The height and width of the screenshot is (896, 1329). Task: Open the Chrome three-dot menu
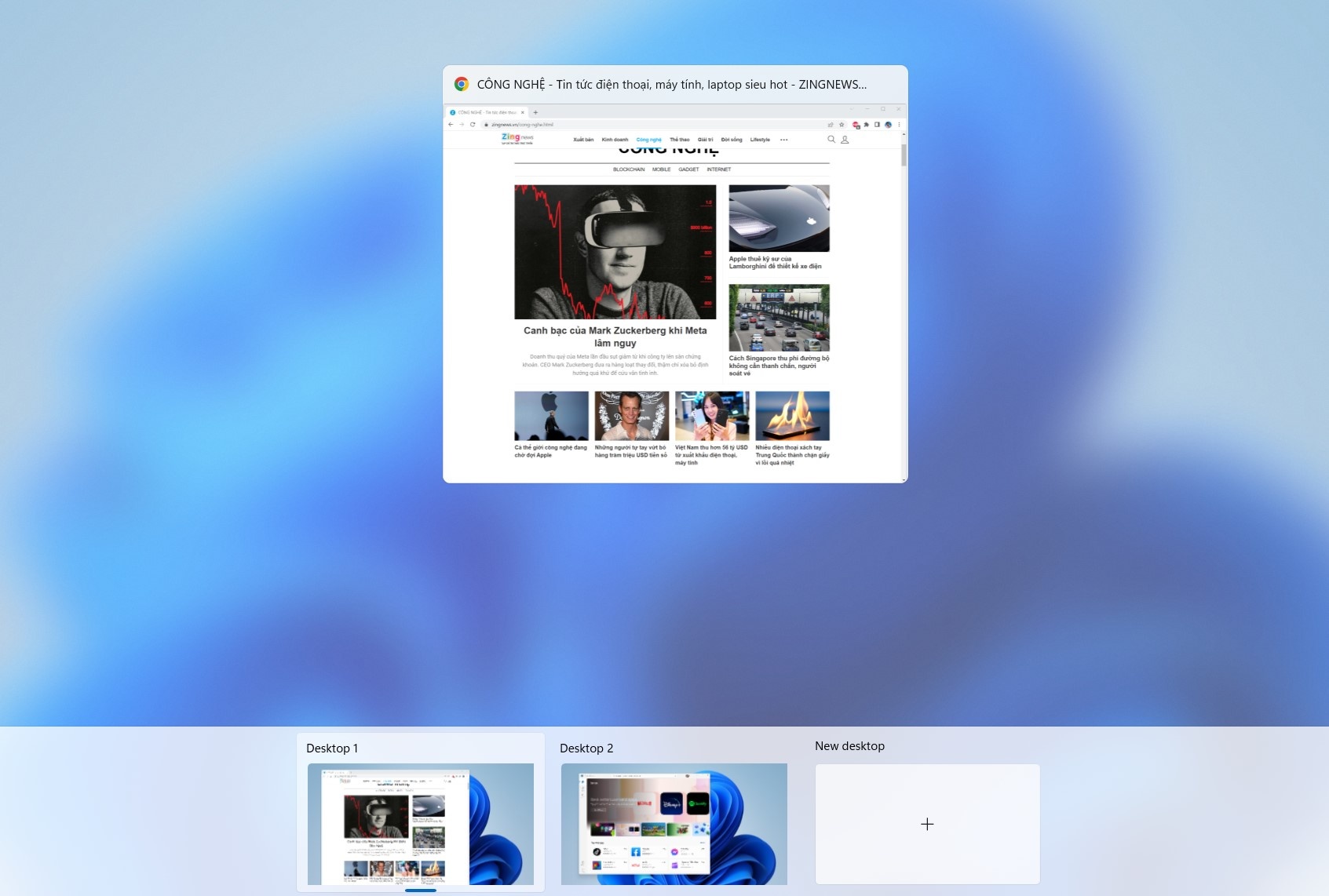(x=899, y=124)
